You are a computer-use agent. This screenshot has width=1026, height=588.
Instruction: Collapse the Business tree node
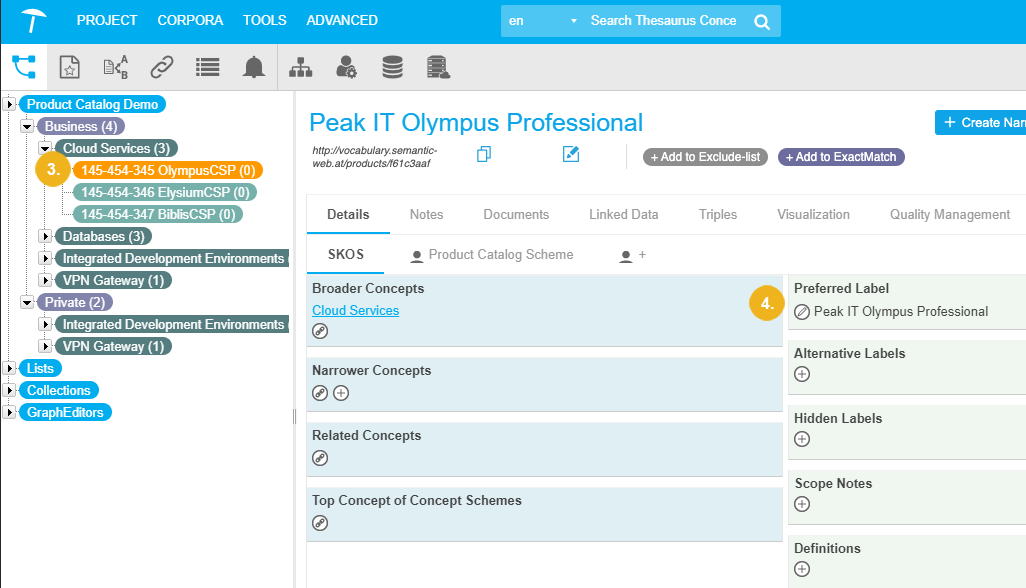pyautogui.click(x=28, y=127)
